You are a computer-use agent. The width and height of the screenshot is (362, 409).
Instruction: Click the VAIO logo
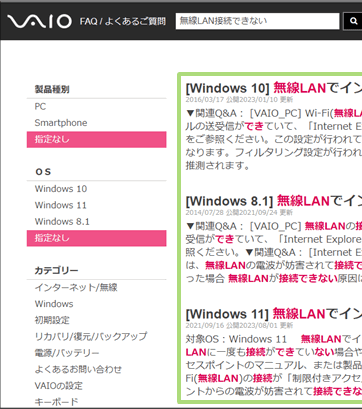(39, 21)
